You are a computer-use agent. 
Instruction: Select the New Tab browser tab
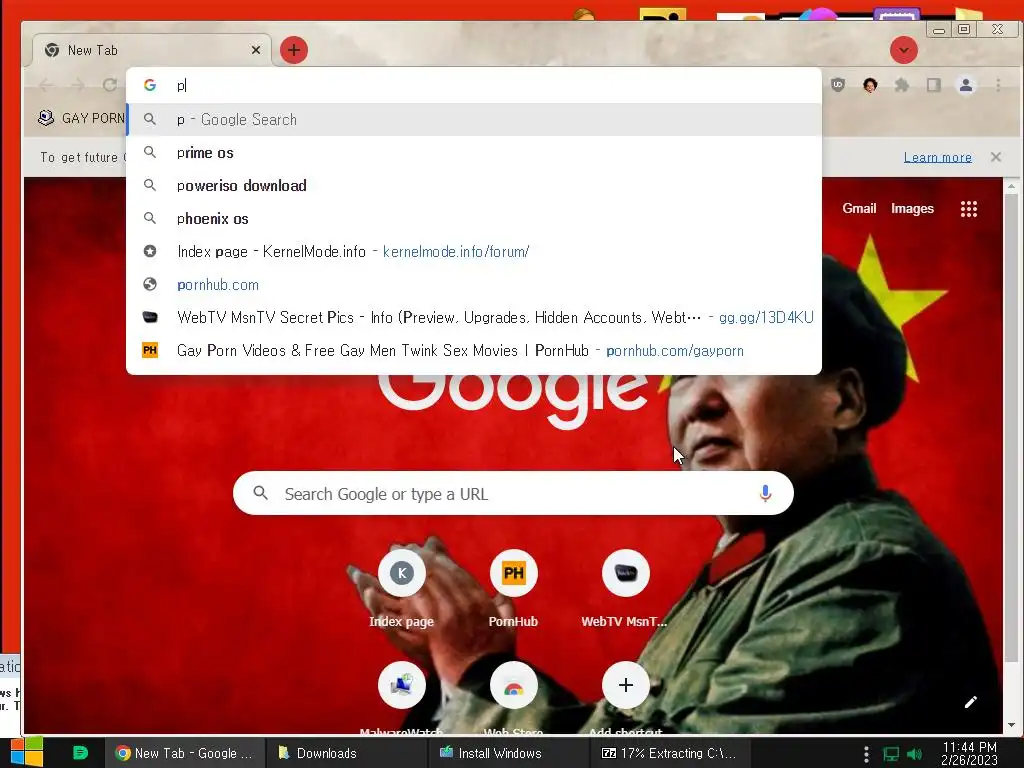pos(150,50)
